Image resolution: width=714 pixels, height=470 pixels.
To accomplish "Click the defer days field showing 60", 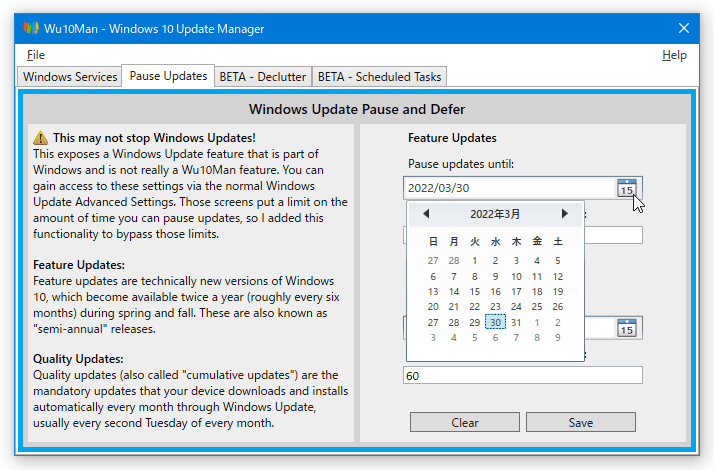I will pos(523,375).
